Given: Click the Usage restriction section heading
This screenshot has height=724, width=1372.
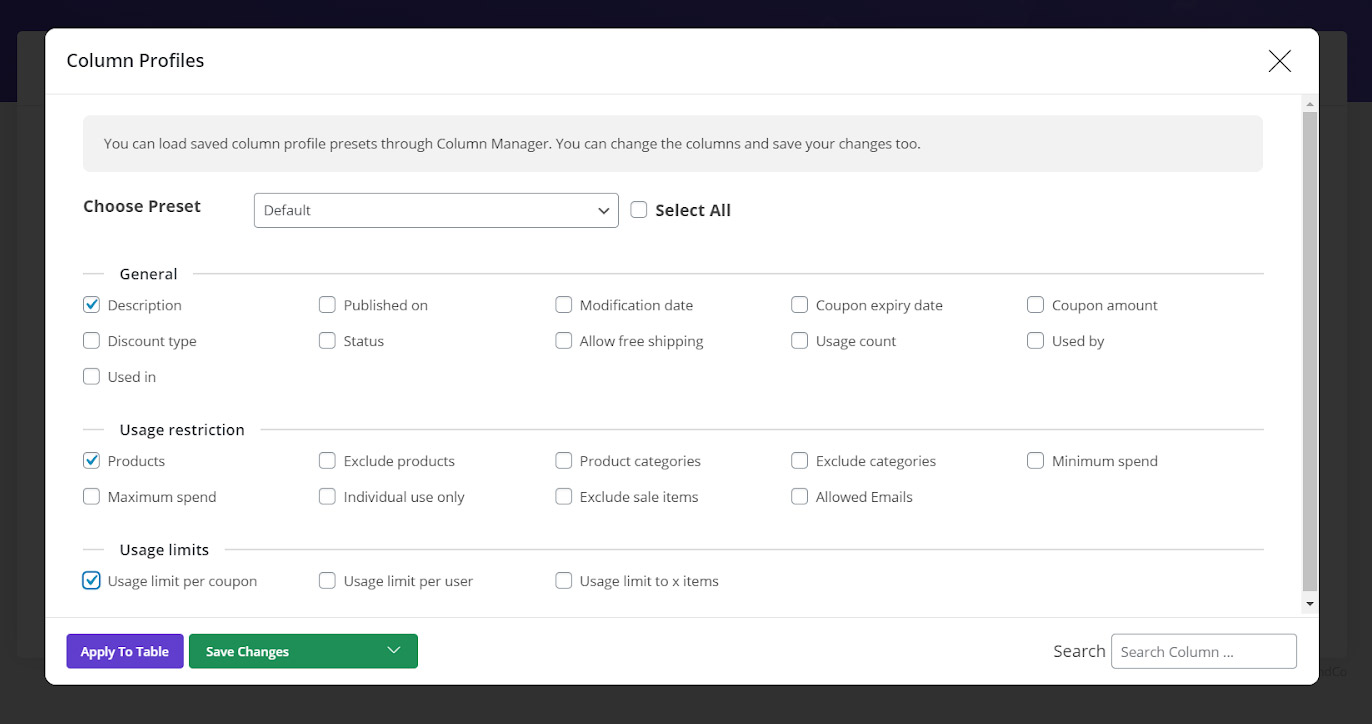Looking at the screenshot, I should (x=182, y=430).
